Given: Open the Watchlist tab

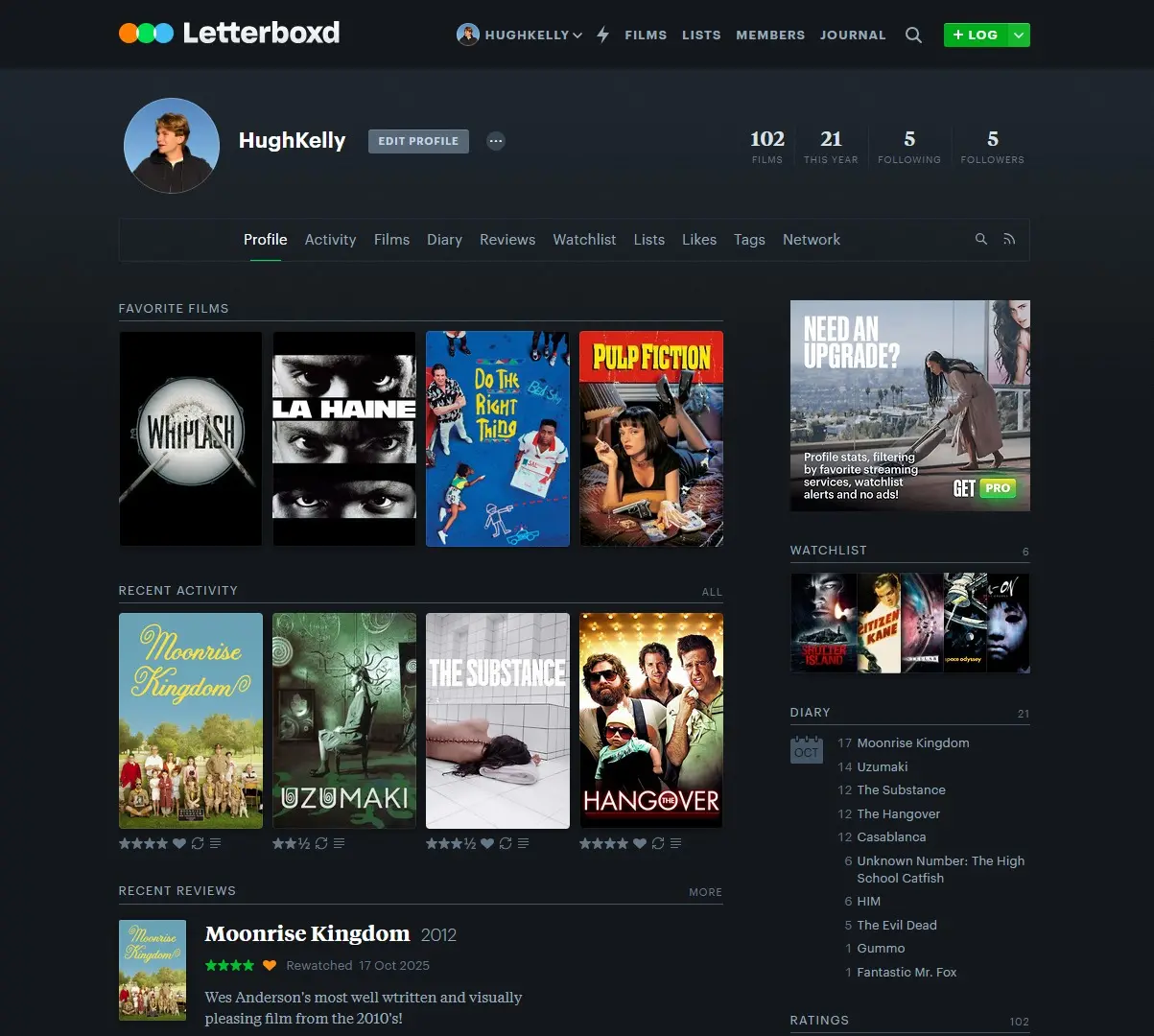Looking at the screenshot, I should [584, 240].
